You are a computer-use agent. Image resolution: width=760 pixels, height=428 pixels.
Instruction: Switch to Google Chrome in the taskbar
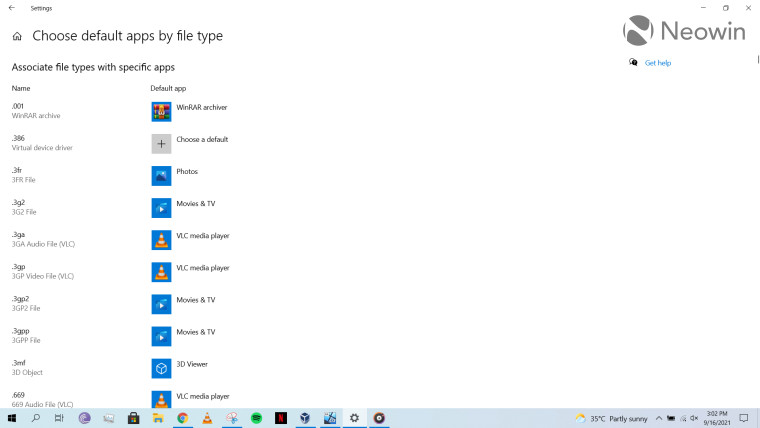point(182,418)
